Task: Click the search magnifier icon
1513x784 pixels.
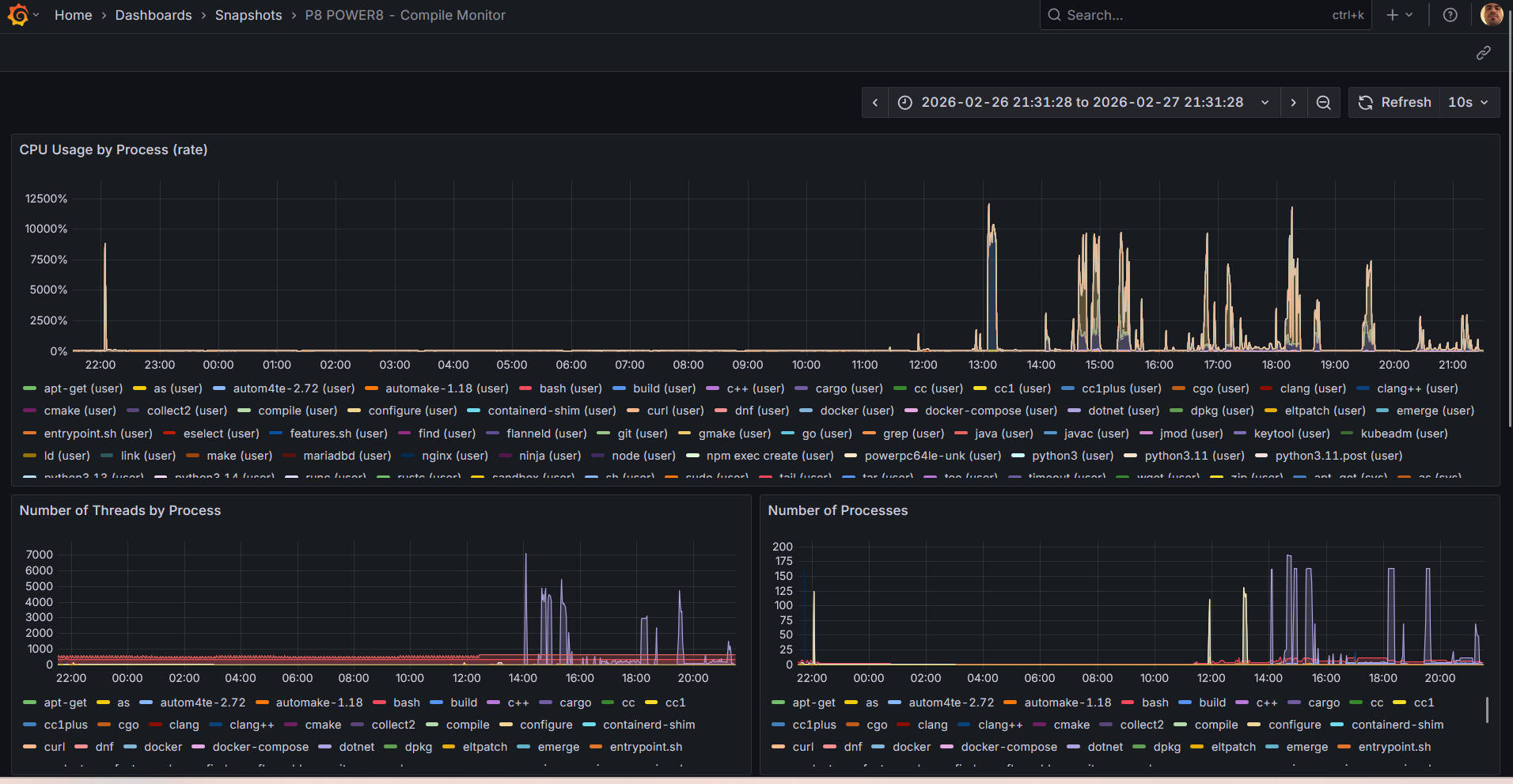Action: click(x=1054, y=14)
